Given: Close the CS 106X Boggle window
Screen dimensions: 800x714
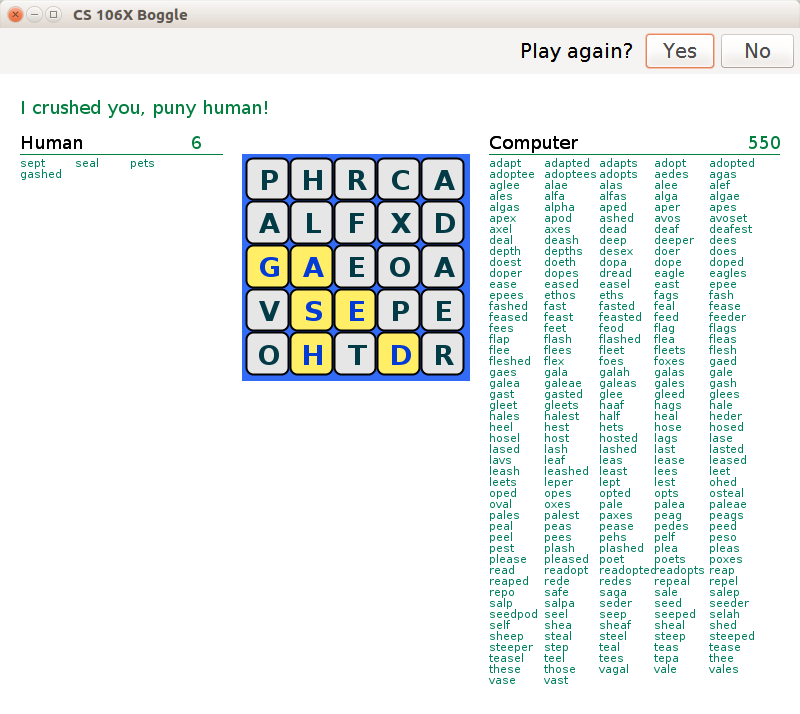Looking at the screenshot, I should click(x=15, y=15).
